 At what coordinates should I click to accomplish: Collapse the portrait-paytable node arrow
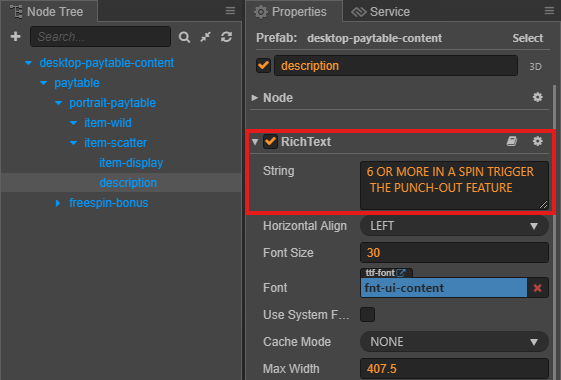(x=59, y=103)
